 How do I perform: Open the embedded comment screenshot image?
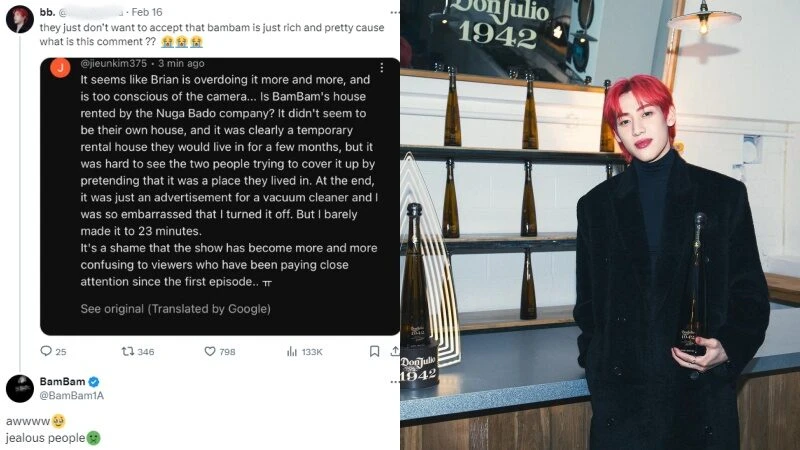220,196
